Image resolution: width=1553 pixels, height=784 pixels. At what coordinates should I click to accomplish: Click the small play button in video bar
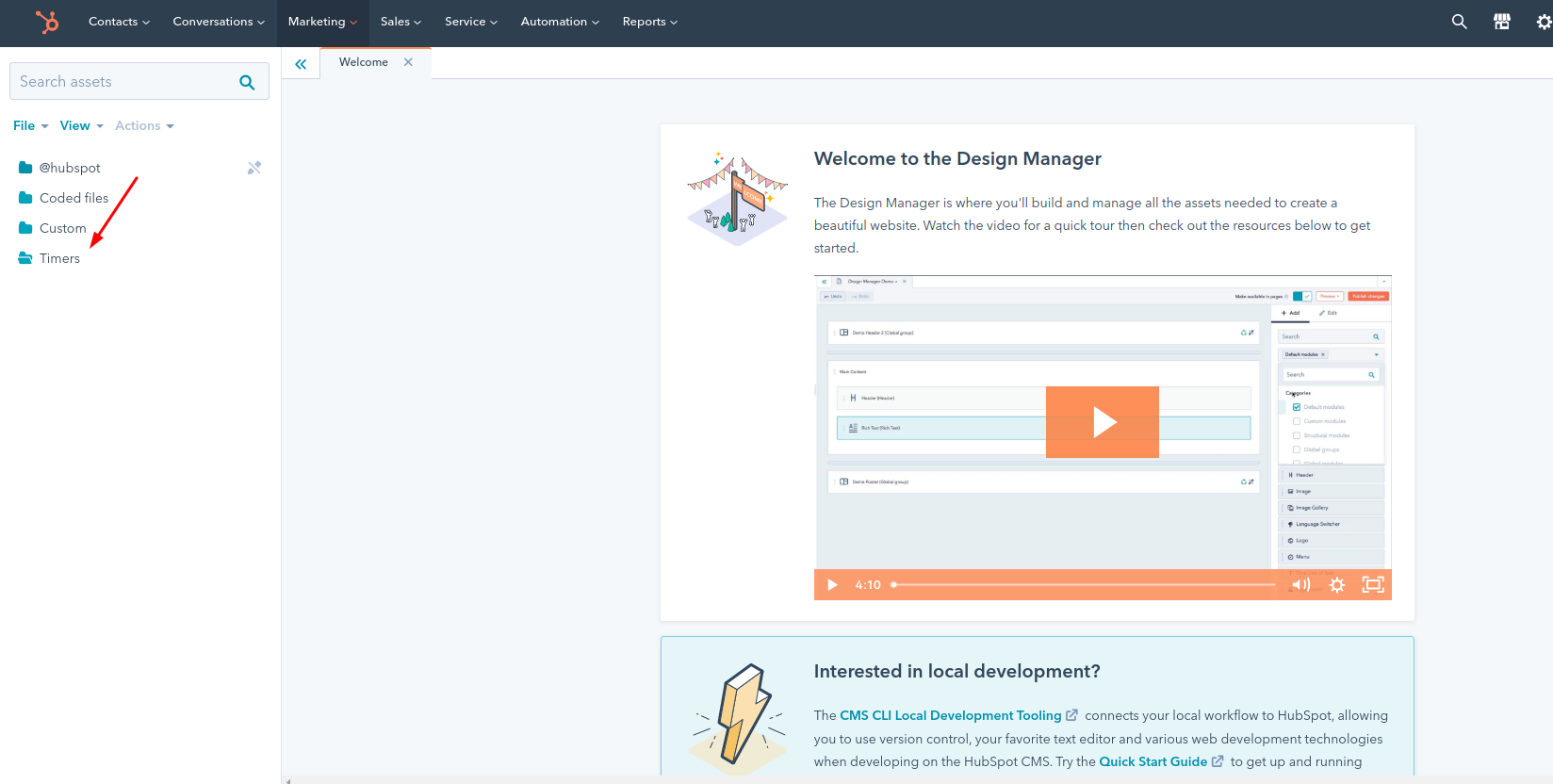(x=832, y=585)
